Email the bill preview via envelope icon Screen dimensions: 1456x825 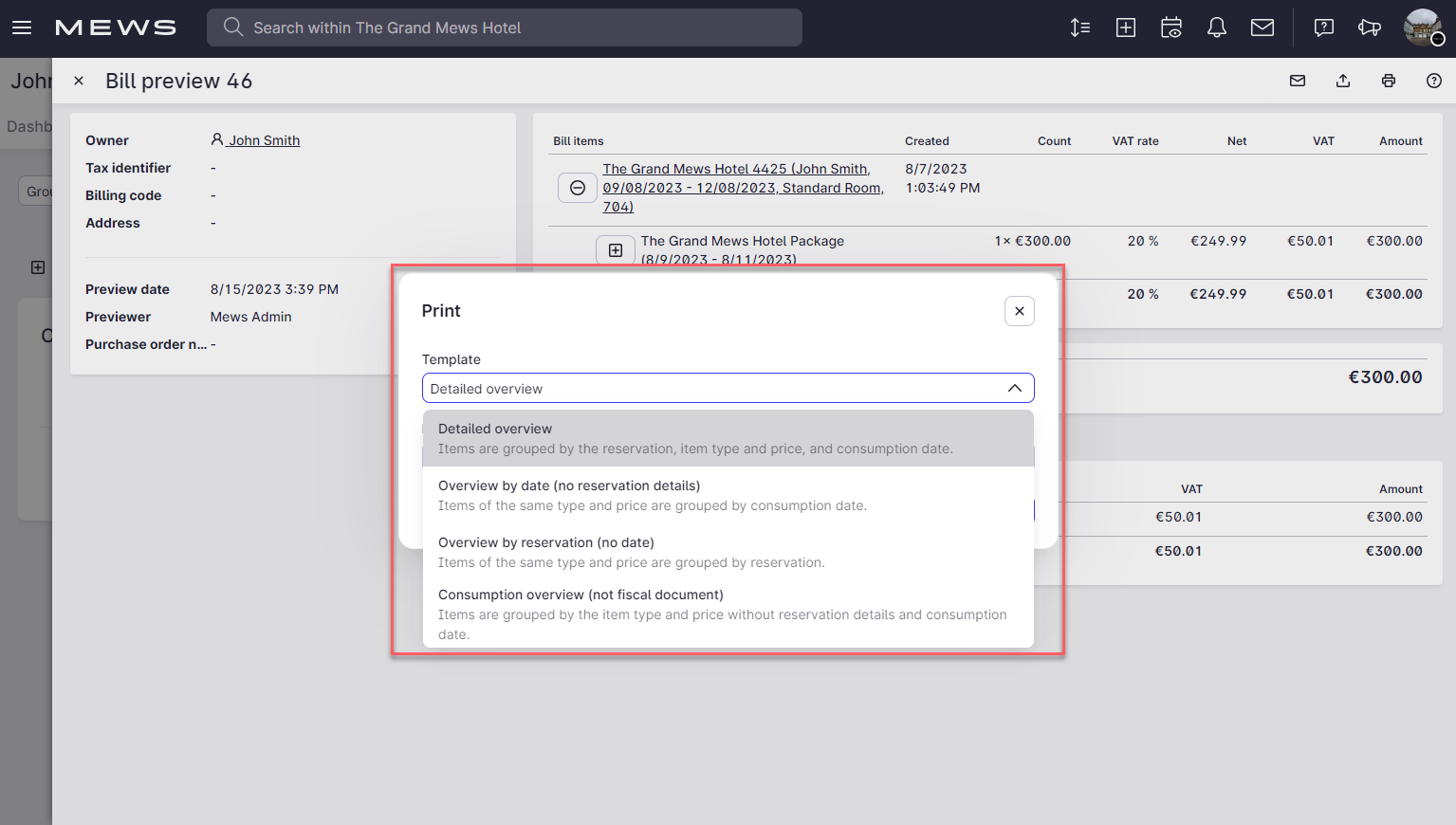click(1297, 81)
